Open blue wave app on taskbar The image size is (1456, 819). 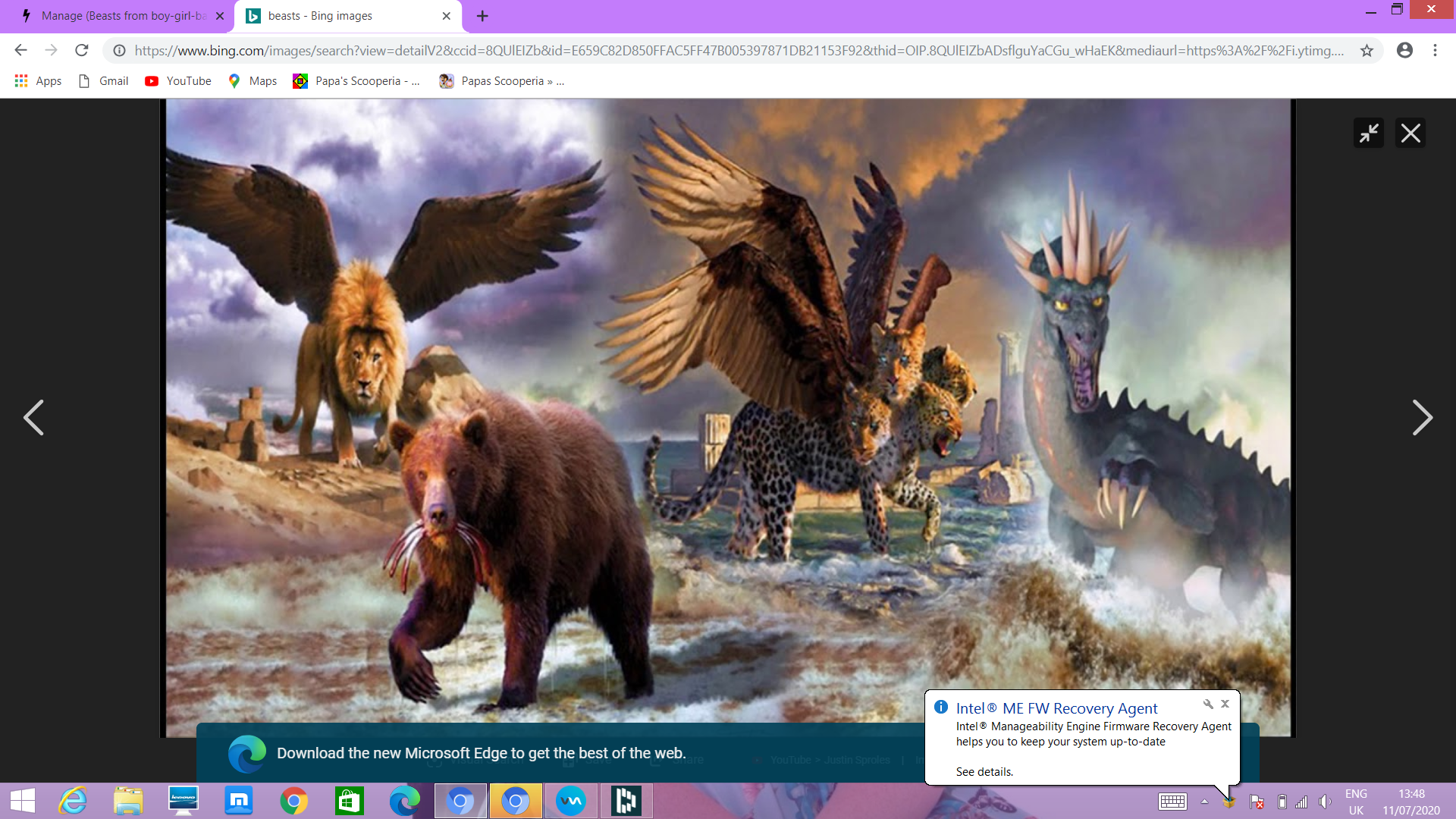click(571, 801)
